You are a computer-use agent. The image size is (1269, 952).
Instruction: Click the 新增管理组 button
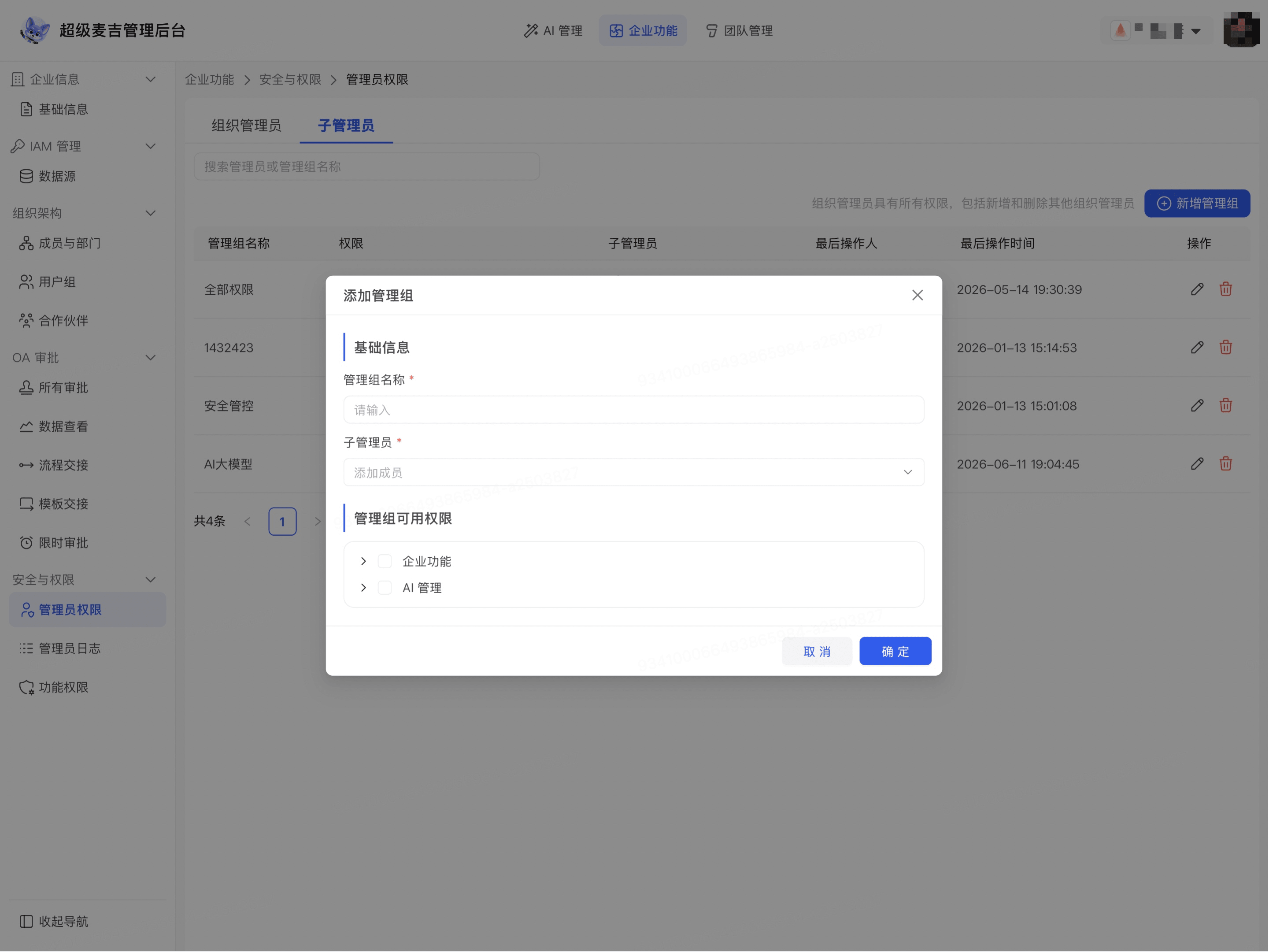coord(1197,204)
